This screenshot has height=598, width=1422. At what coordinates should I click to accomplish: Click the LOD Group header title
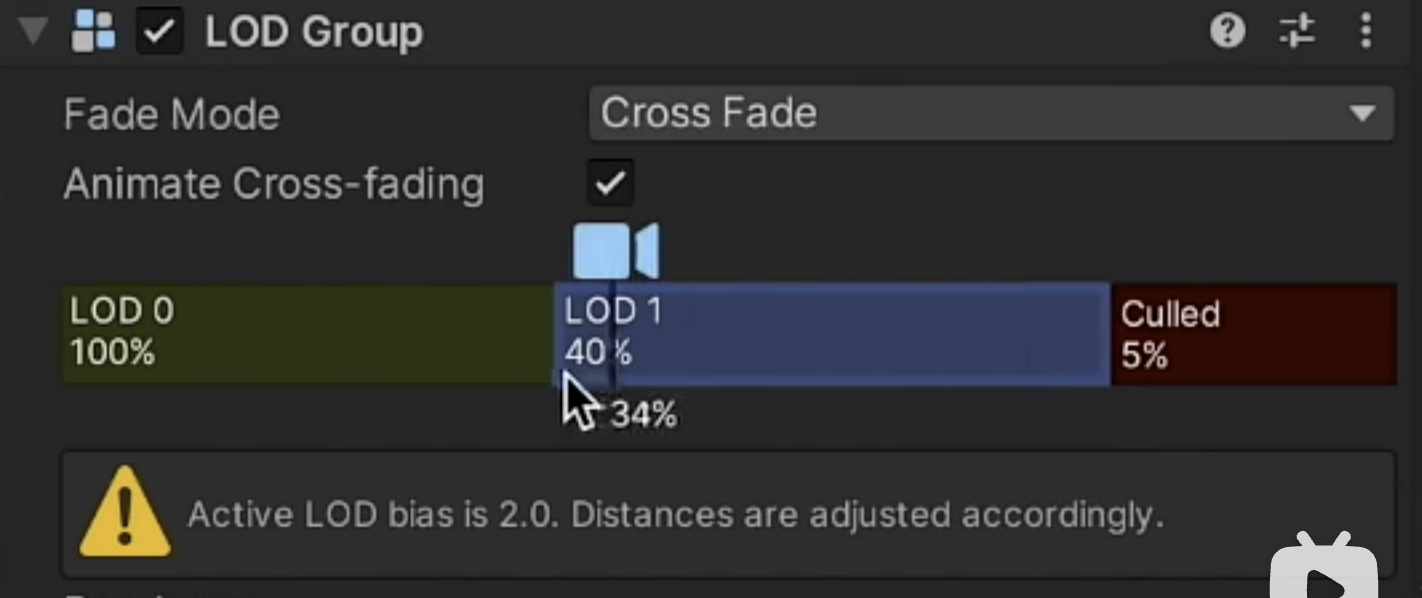point(314,33)
